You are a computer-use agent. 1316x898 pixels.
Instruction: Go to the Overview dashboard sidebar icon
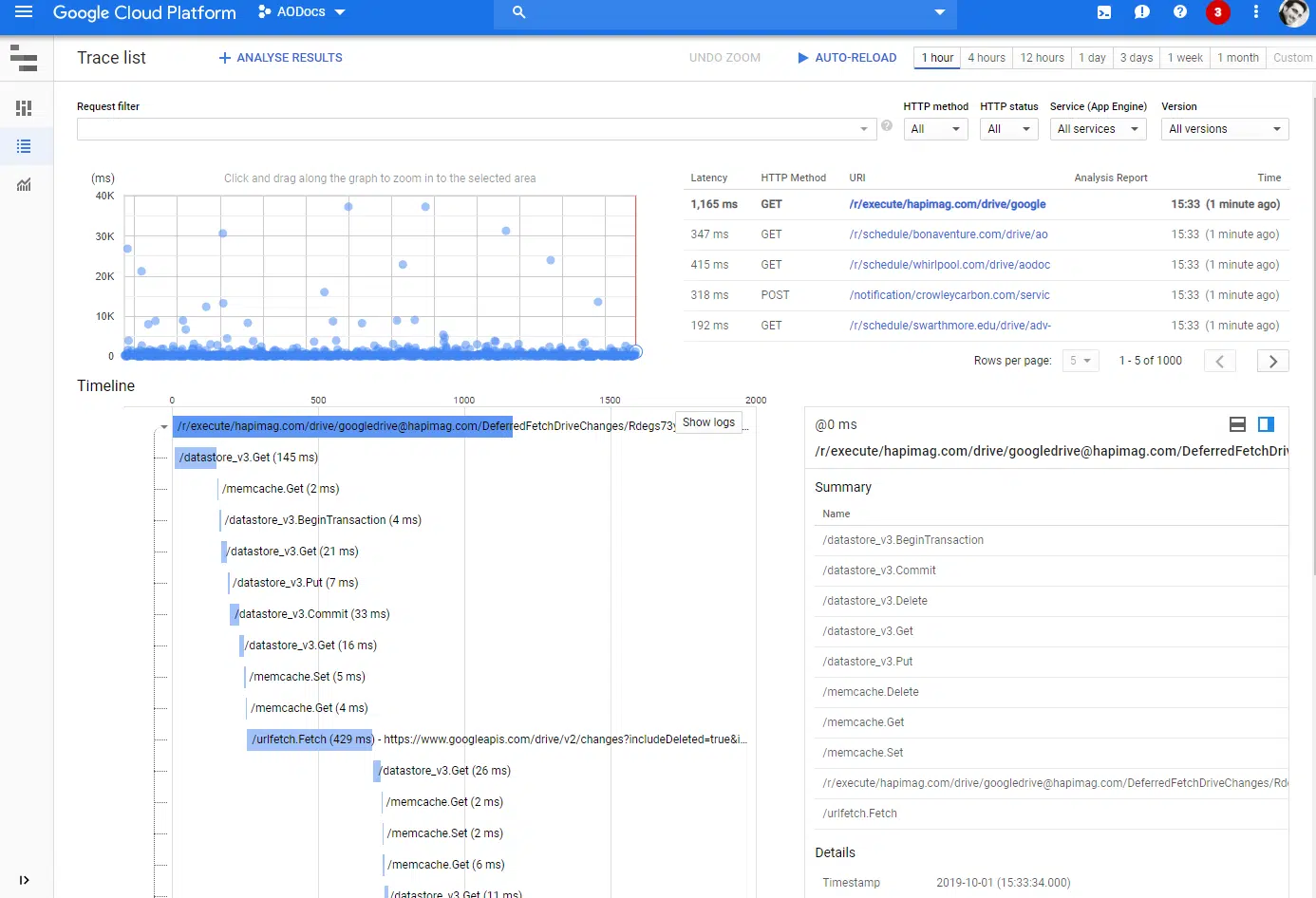tap(24, 108)
